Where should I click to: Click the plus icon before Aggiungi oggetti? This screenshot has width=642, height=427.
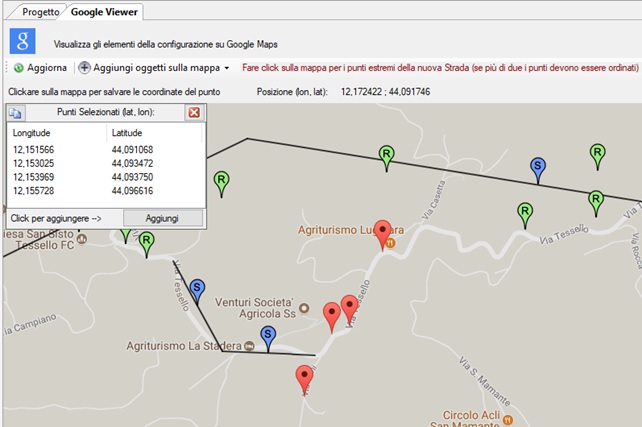coord(84,68)
